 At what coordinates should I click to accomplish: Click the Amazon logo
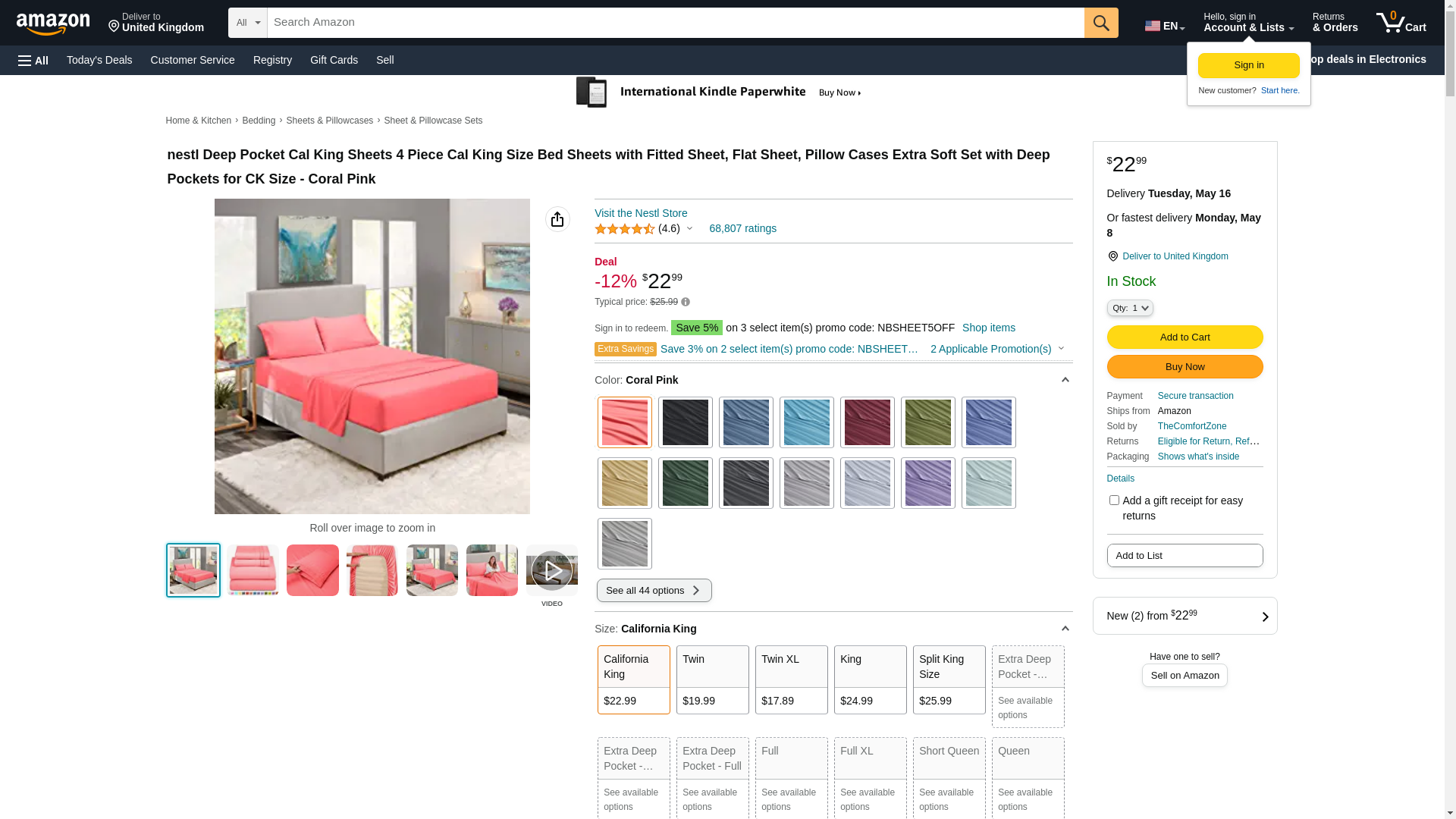click(53, 24)
